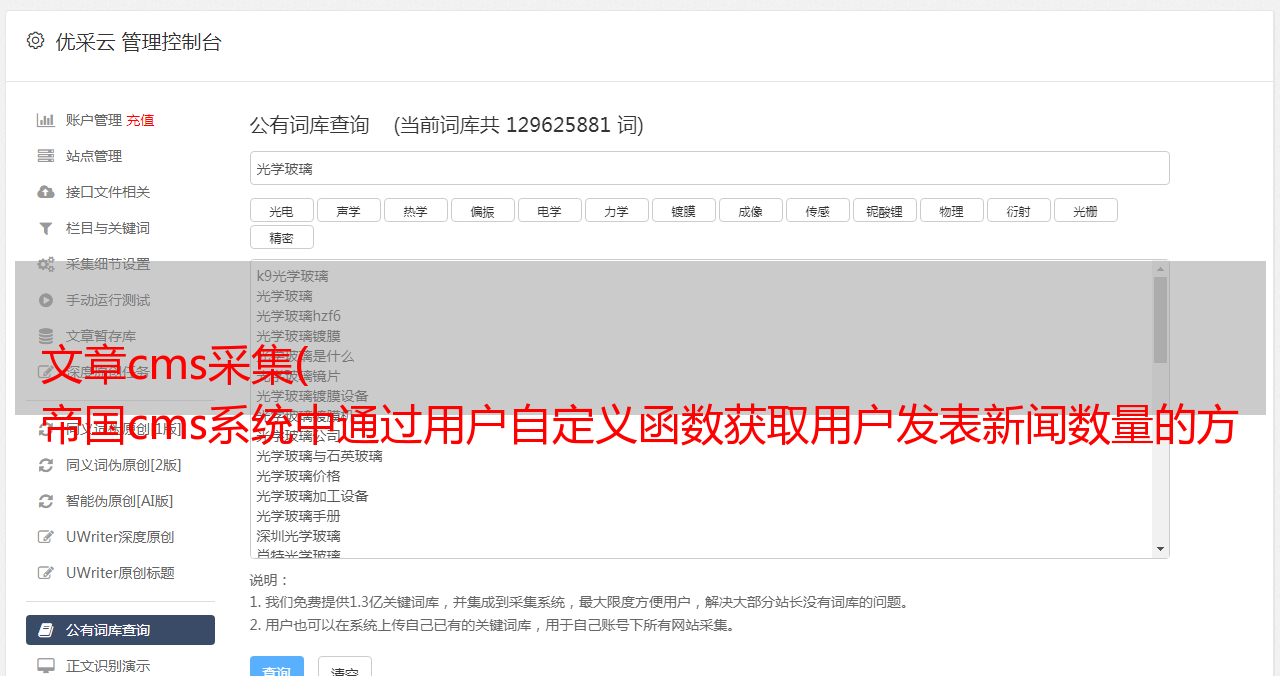Click the 光栅 tag button

1086,210
